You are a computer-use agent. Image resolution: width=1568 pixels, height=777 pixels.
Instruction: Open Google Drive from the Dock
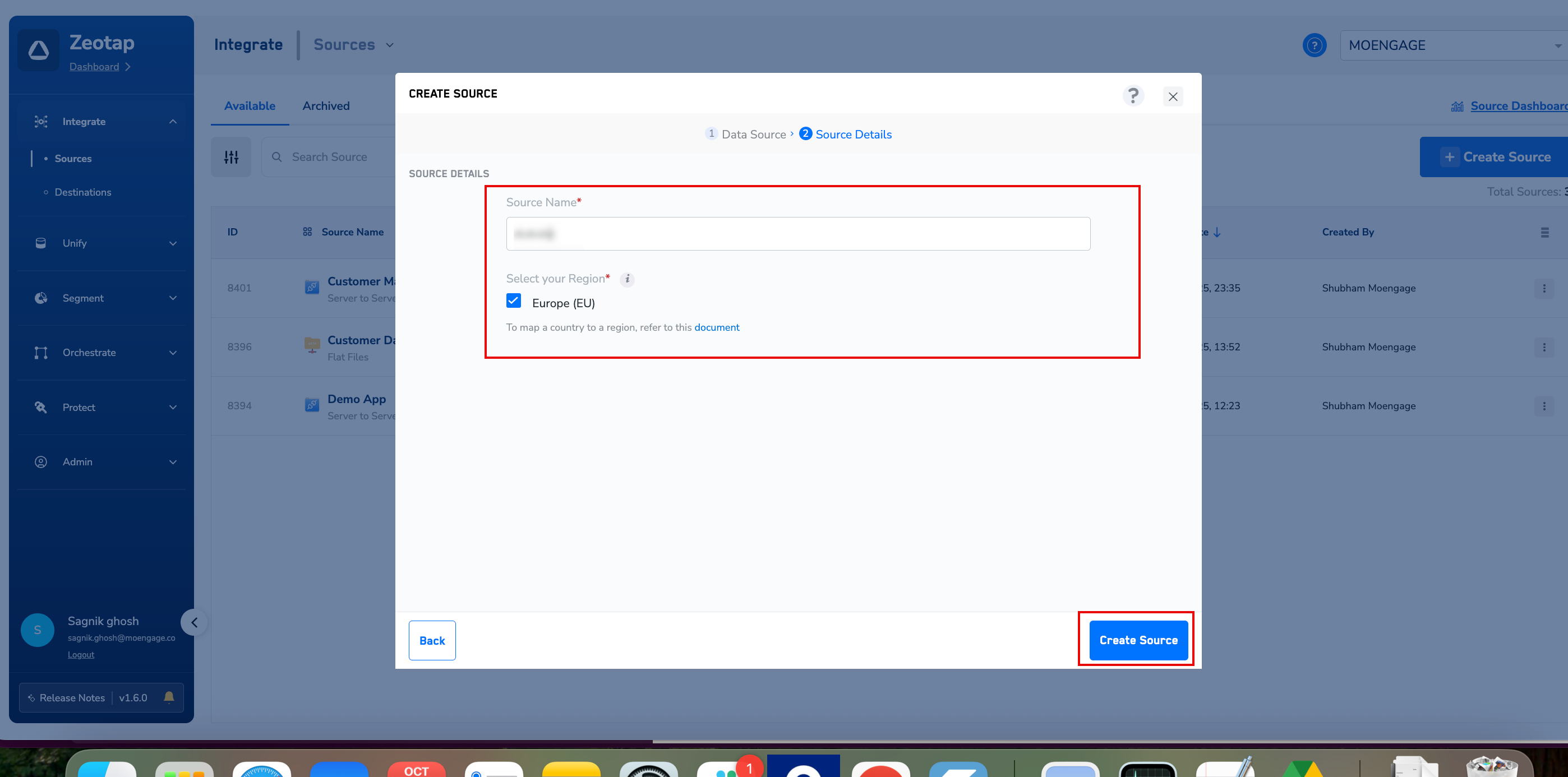click(1303, 769)
